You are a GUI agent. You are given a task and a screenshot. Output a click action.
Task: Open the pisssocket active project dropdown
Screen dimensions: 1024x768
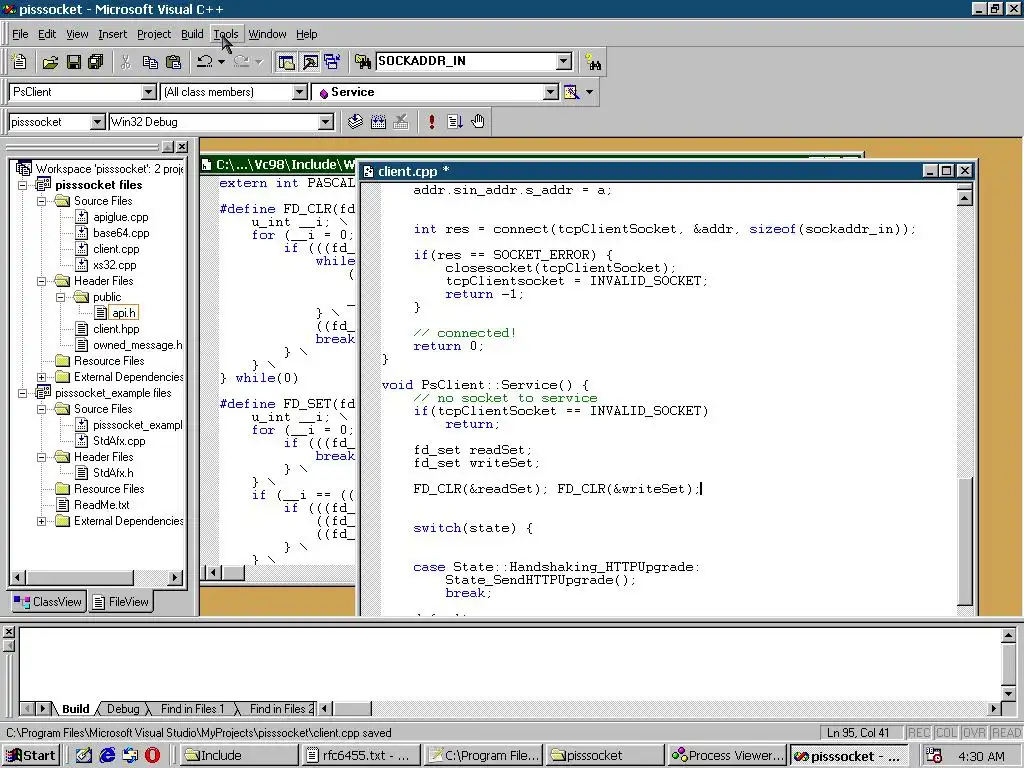[x=97, y=122]
